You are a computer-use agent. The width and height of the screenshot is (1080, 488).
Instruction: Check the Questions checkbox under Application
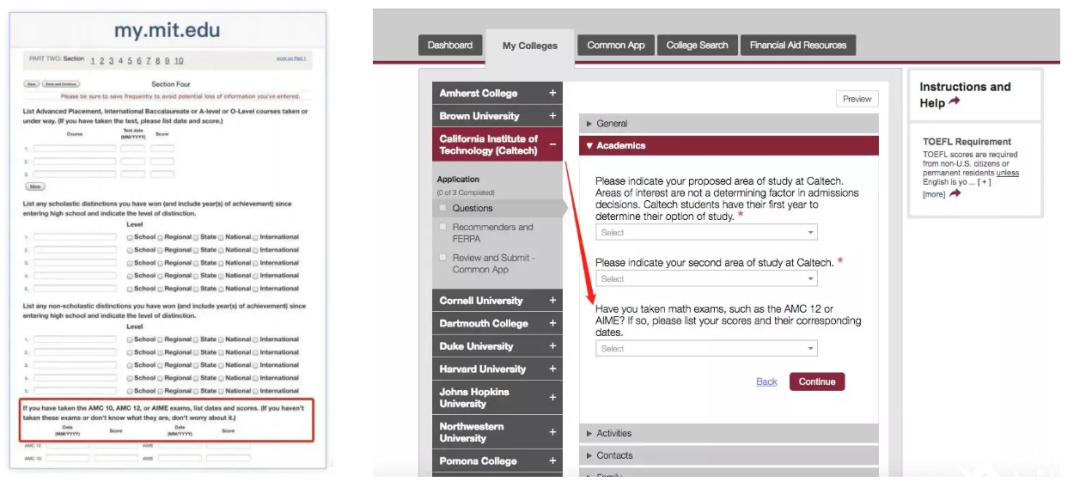pos(442,208)
